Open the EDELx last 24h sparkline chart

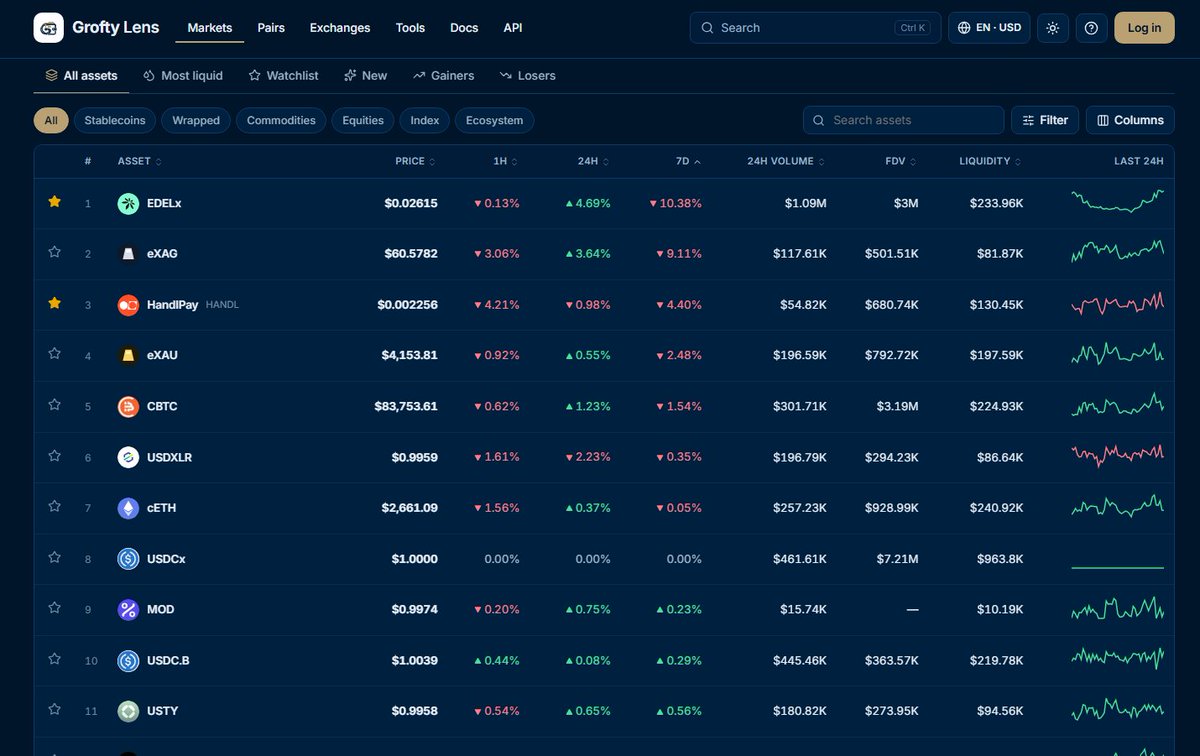coord(1117,201)
